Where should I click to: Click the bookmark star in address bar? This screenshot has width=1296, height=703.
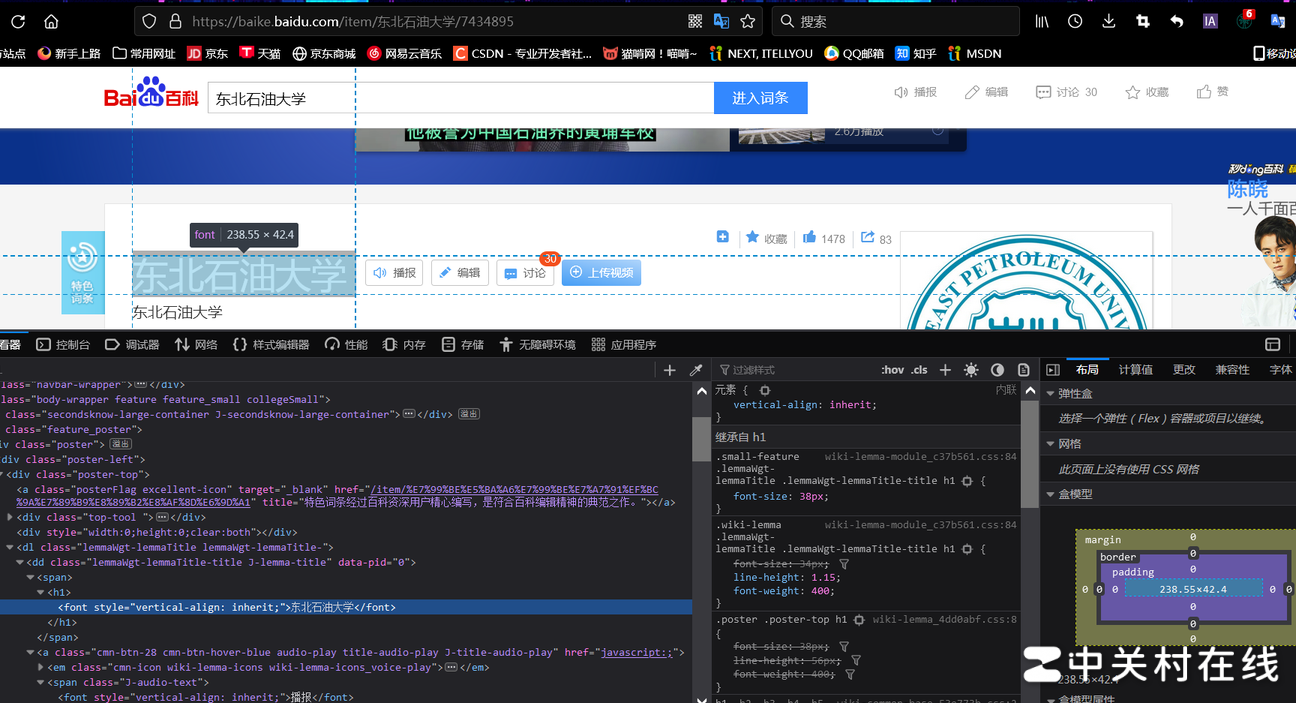(747, 21)
